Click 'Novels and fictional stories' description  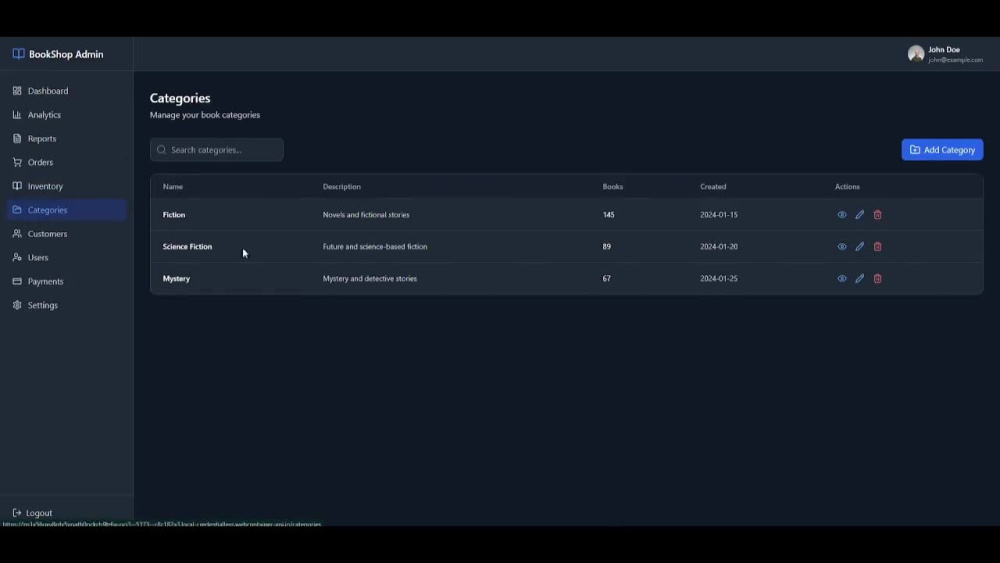tap(366, 215)
